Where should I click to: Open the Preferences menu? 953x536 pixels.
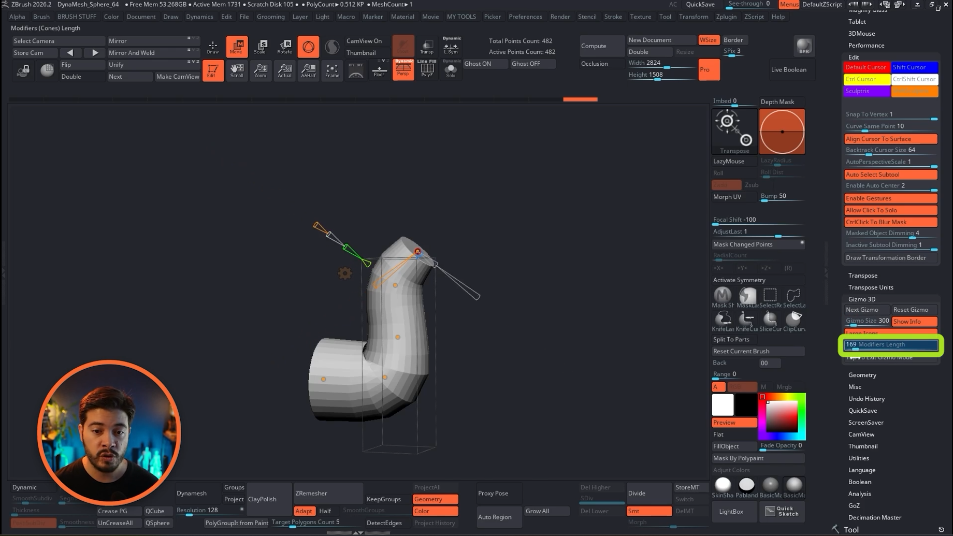point(525,17)
